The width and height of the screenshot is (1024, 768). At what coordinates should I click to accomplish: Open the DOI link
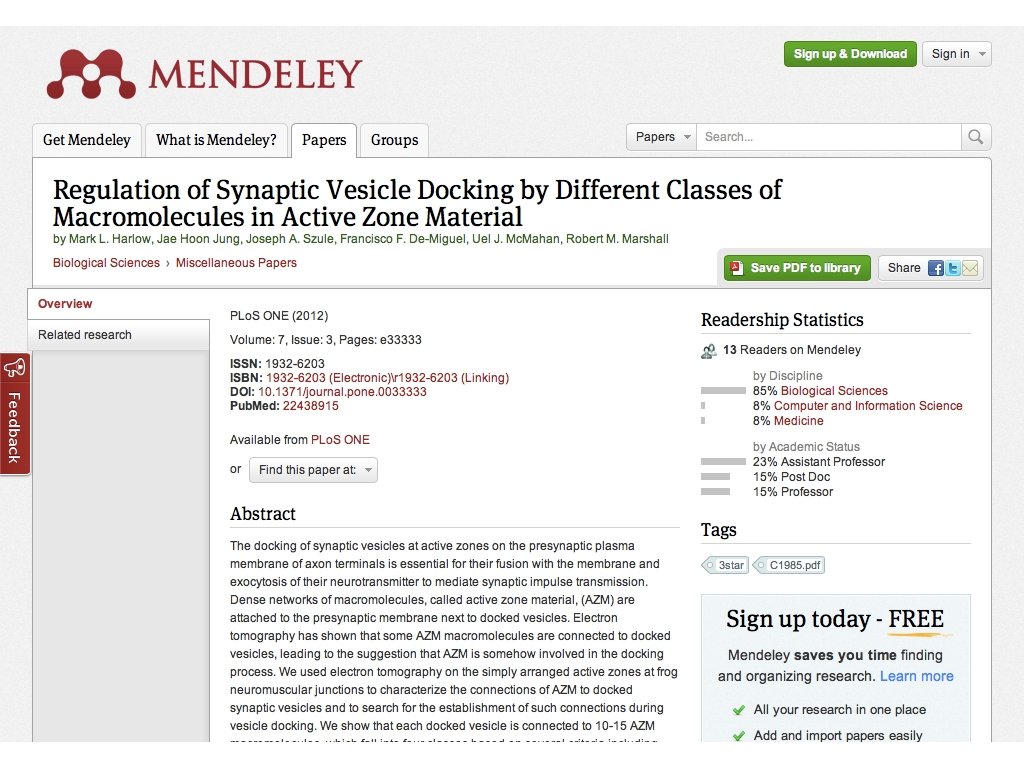click(x=342, y=392)
